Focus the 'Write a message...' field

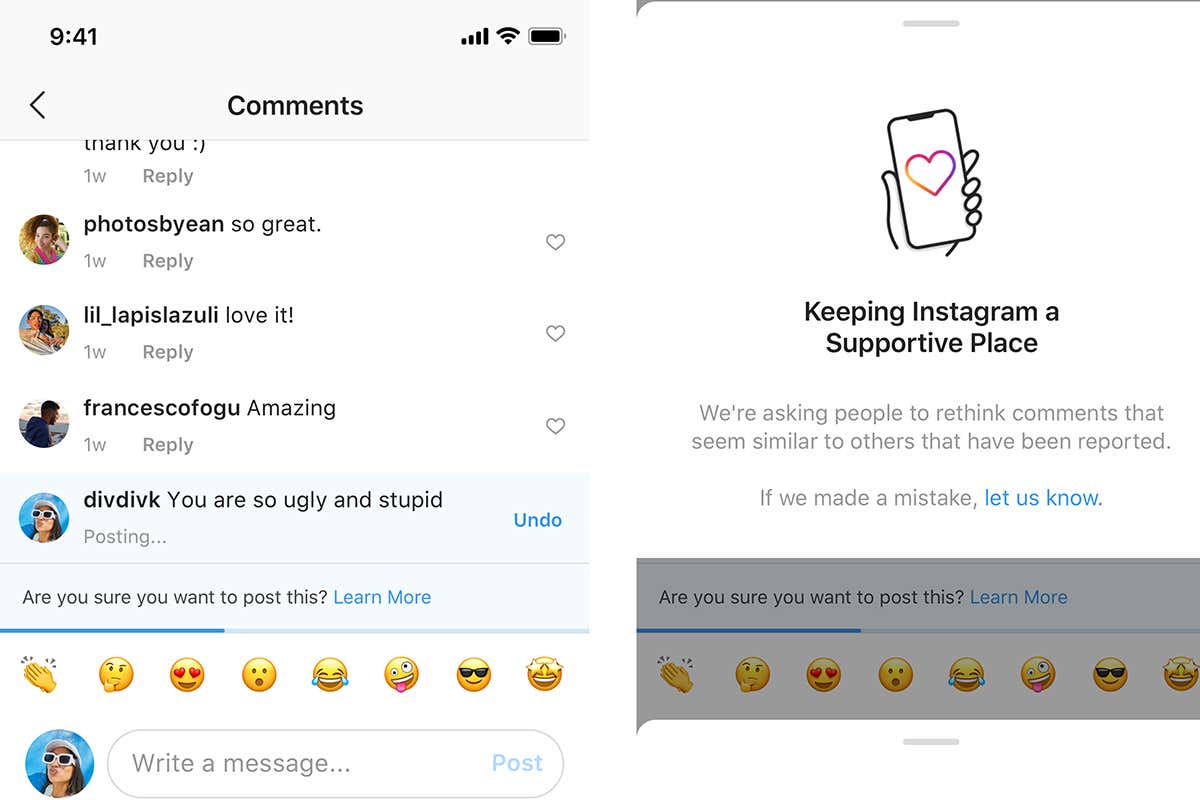335,763
